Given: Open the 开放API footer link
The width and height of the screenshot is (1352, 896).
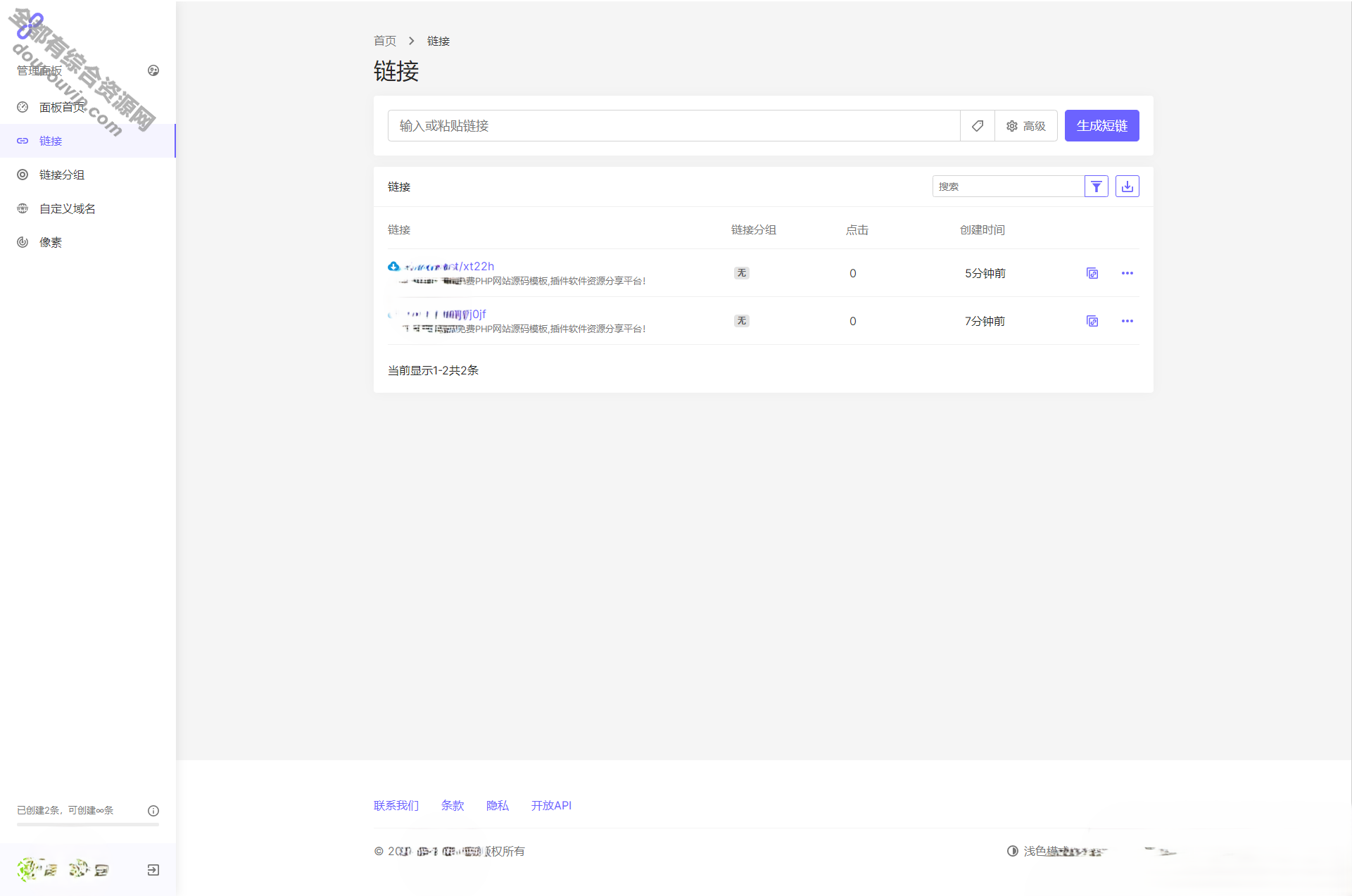Looking at the screenshot, I should 551,805.
